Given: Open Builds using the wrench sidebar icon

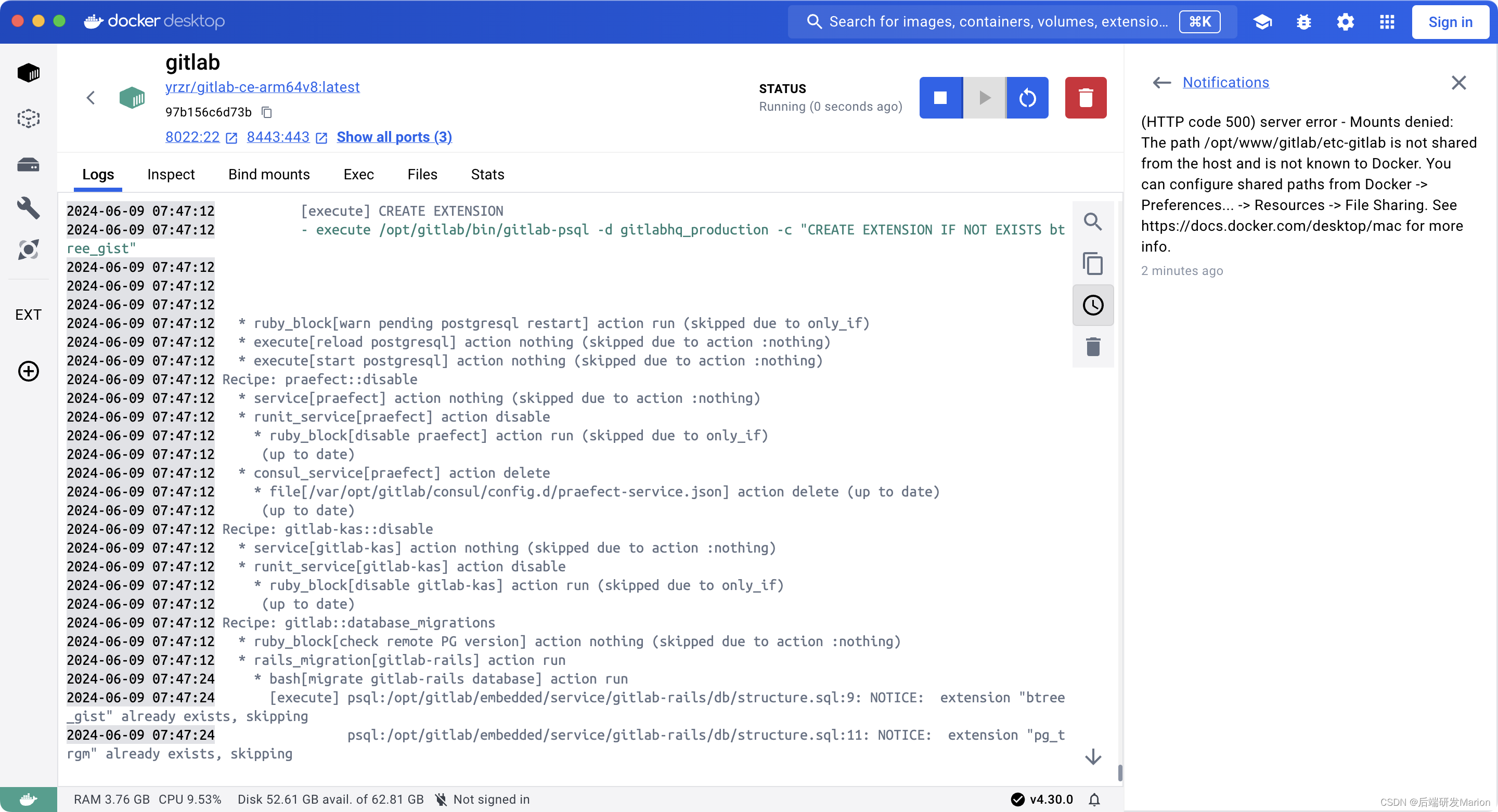Looking at the screenshot, I should (28, 208).
